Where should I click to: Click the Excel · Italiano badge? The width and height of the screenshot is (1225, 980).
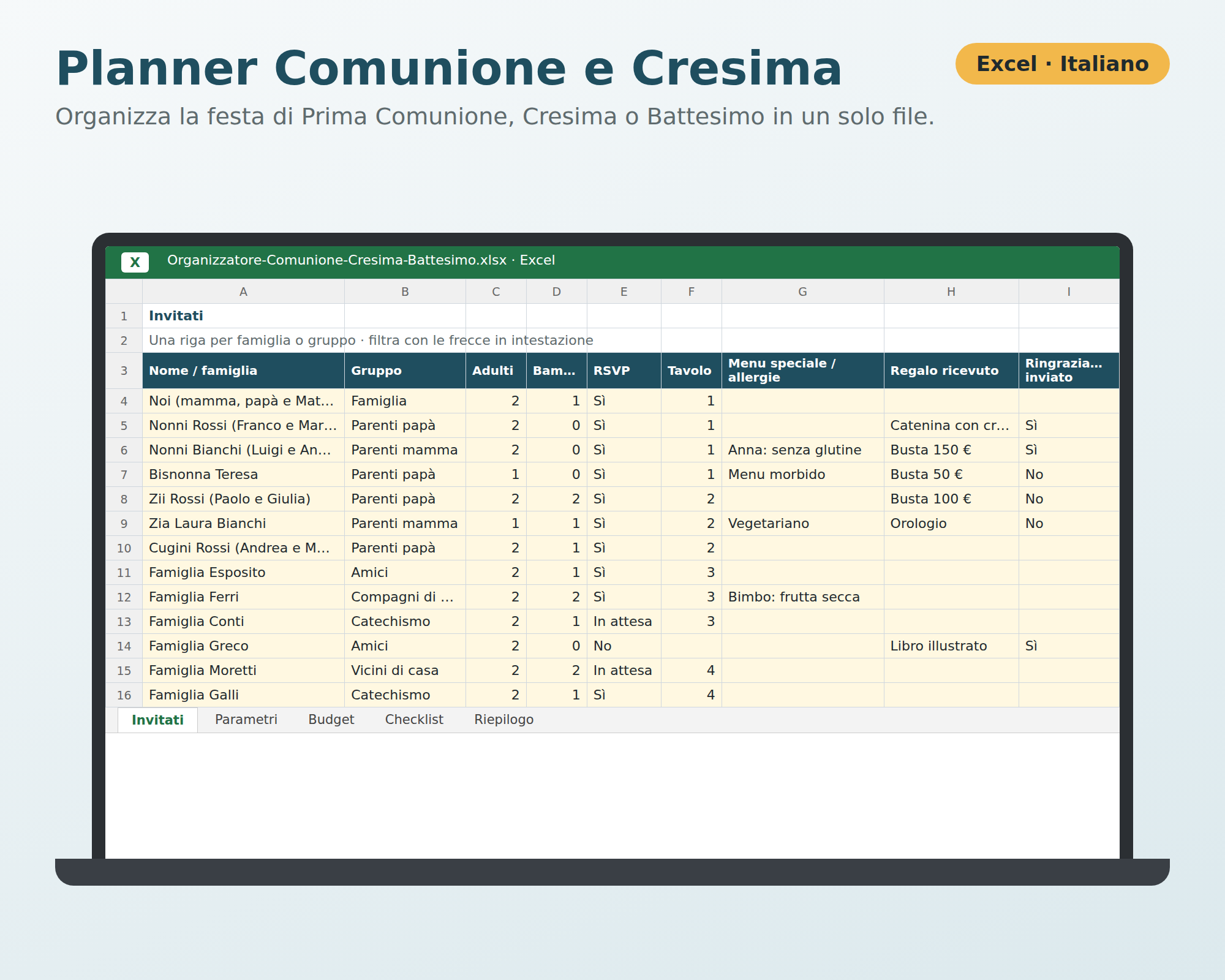pos(1062,64)
